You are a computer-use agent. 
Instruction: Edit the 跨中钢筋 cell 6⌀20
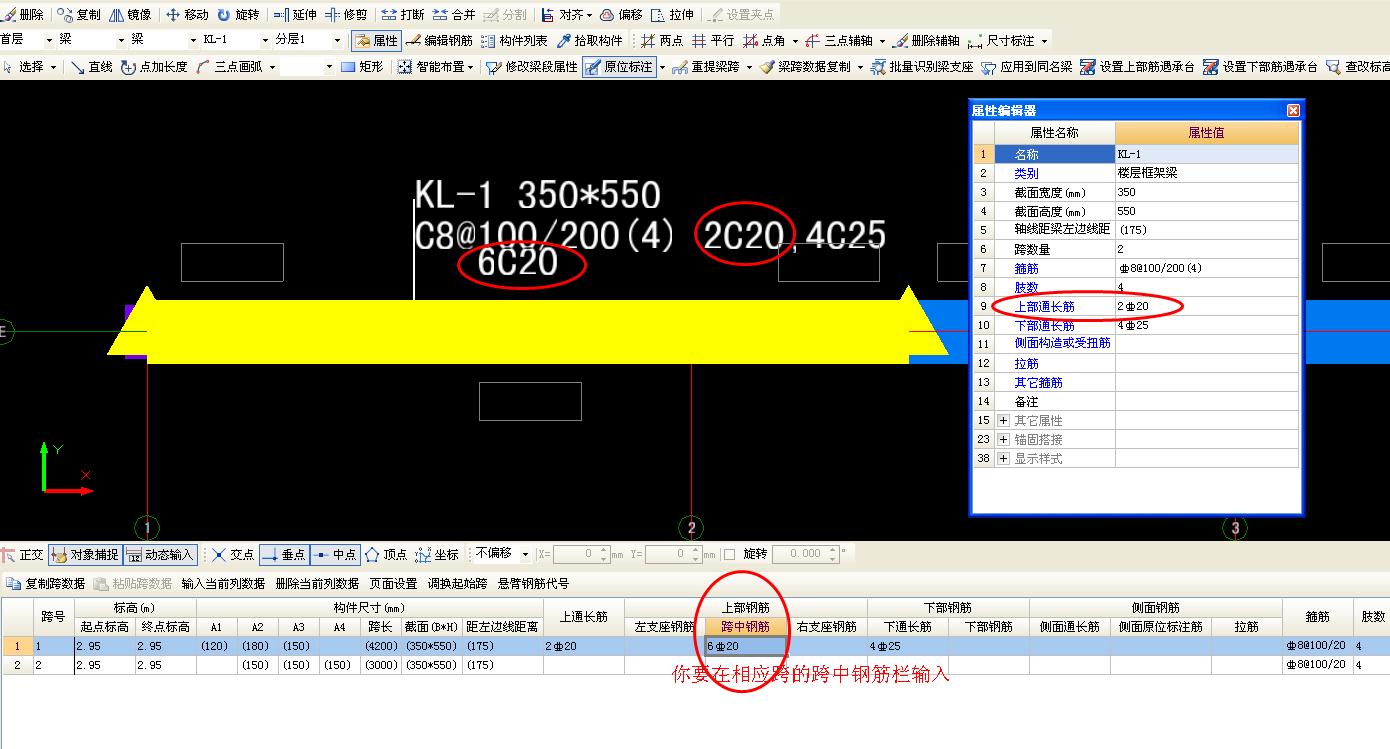tap(746, 647)
